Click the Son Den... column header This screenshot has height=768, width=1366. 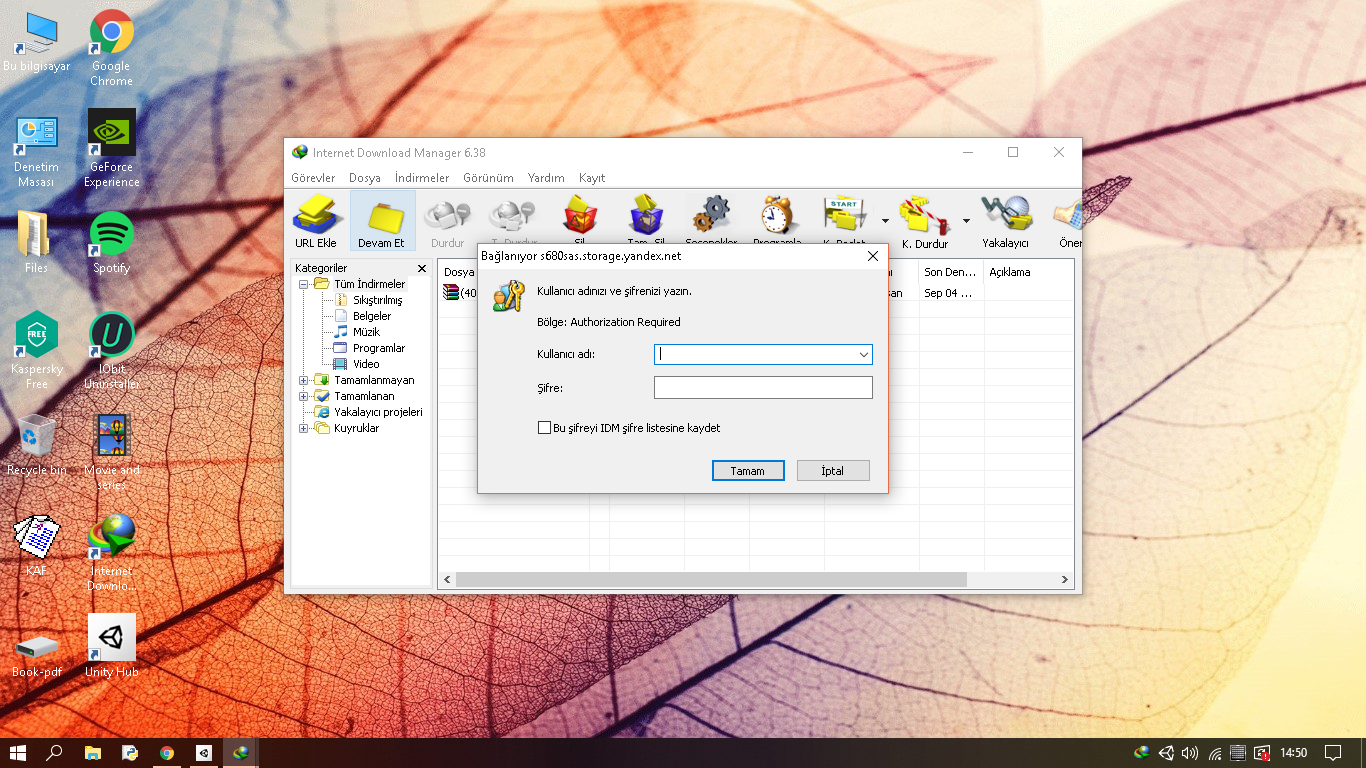[x=951, y=272]
